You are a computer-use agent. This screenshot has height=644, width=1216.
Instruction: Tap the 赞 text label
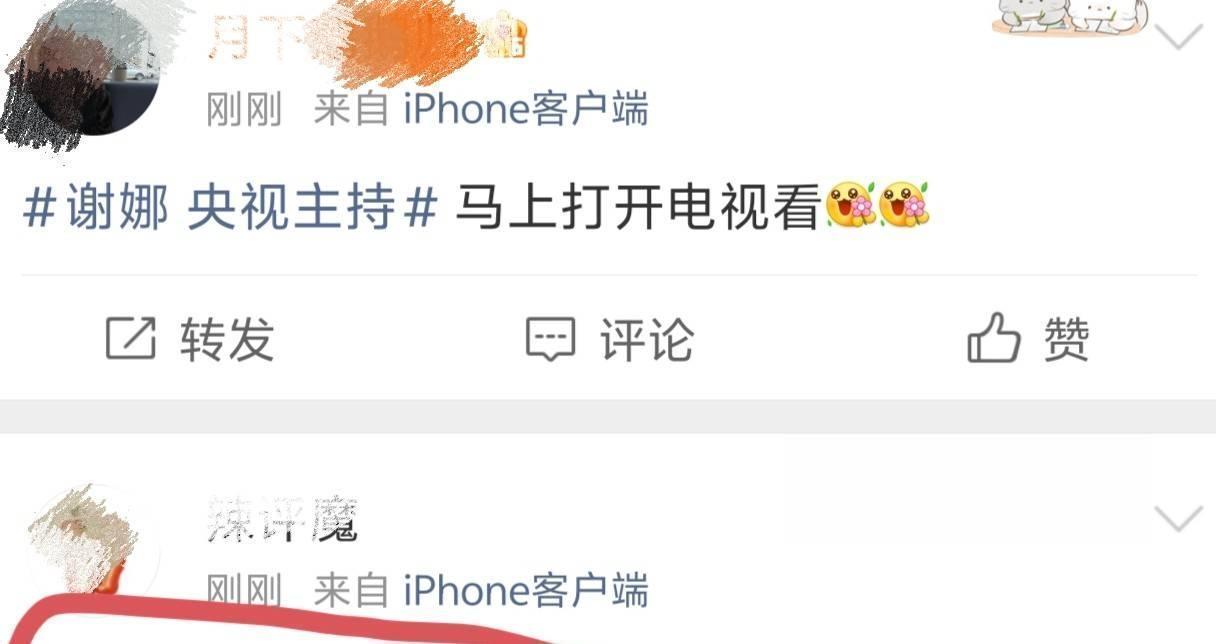tap(1066, 339)
